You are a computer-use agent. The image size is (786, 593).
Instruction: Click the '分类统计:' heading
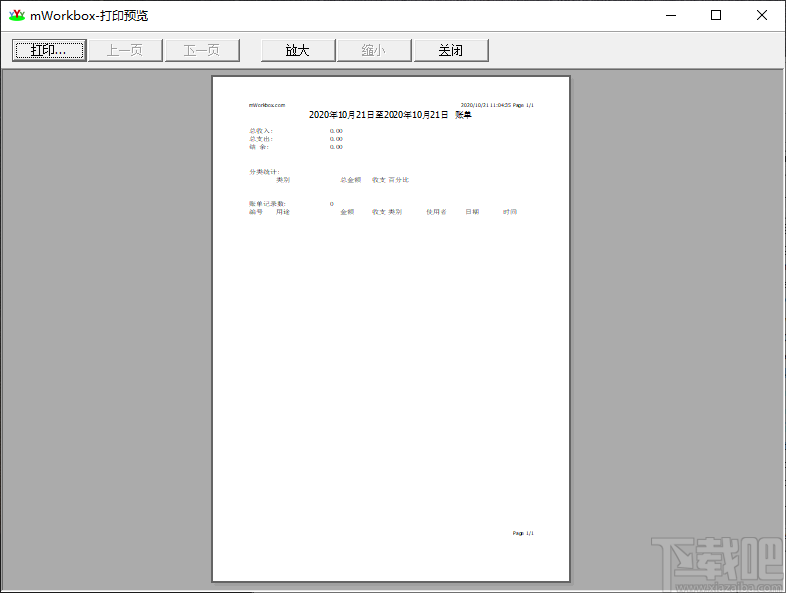point(264,172)
